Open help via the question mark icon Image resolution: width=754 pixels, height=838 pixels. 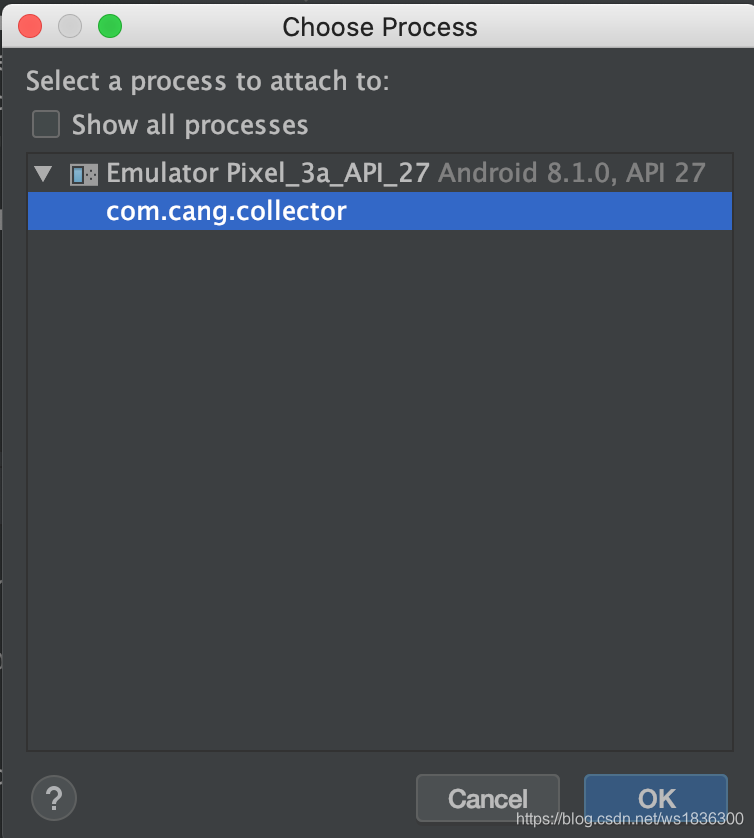(x=53, y=797)
